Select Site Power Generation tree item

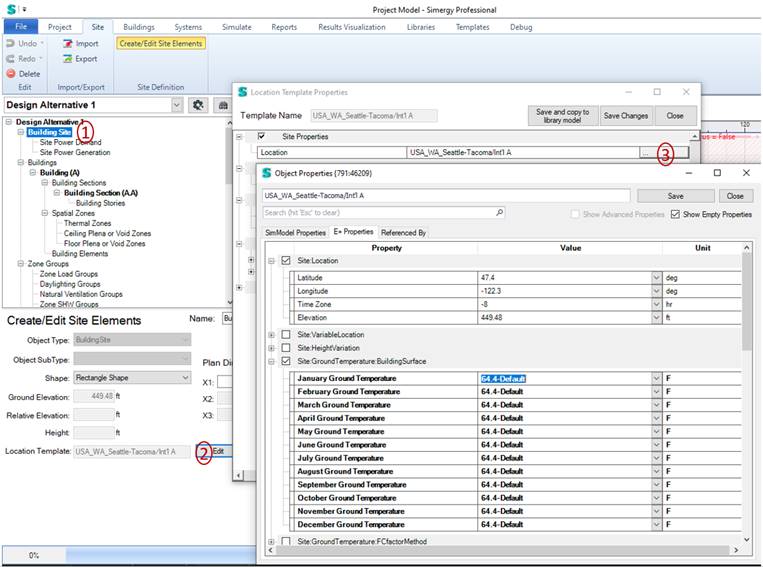tap(75, 152)
